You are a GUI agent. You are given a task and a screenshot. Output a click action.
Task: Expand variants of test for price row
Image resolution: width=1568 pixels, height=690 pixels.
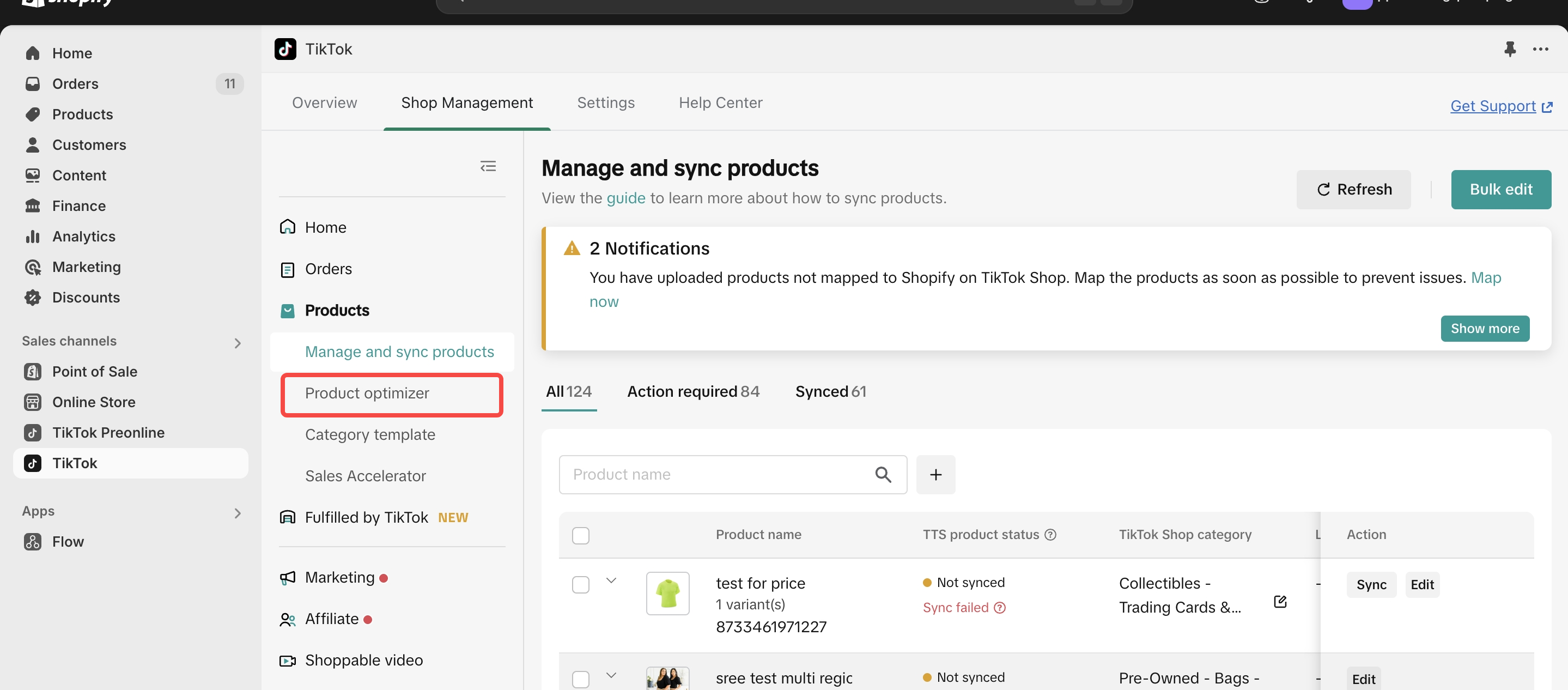tap(611, 580)
